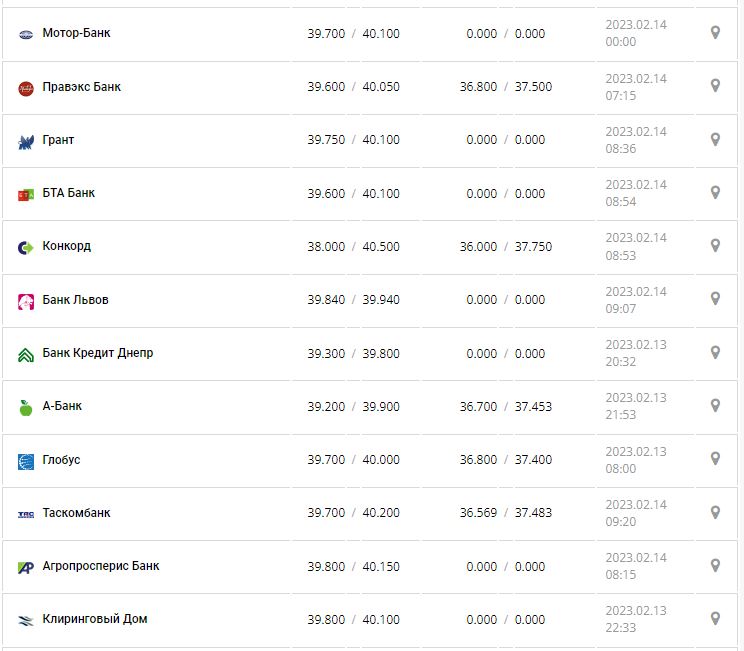Click the Конкорд location pin icon

pyautogui.click(x=715, y=246)
